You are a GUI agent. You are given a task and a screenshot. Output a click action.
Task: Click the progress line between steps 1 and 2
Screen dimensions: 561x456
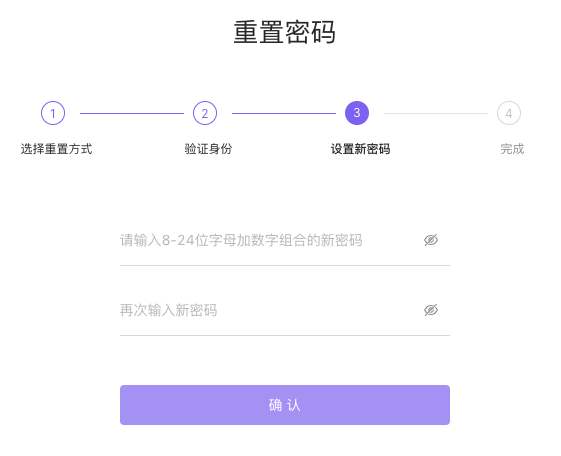(132, 113)
